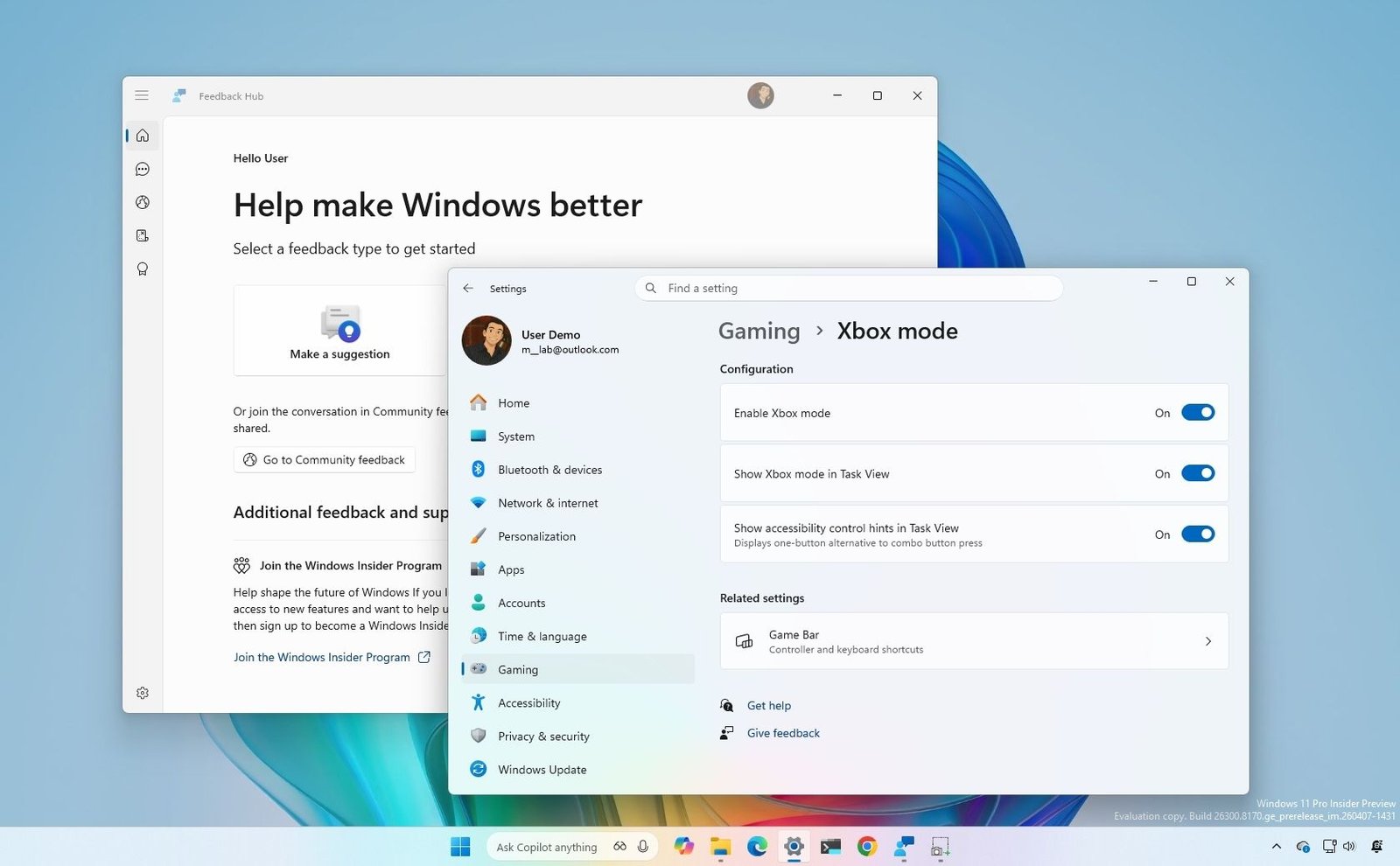Select Accessibility in Settings sidebar
The width and height of the screenshot is (1400, 866).
pos(528,703)
